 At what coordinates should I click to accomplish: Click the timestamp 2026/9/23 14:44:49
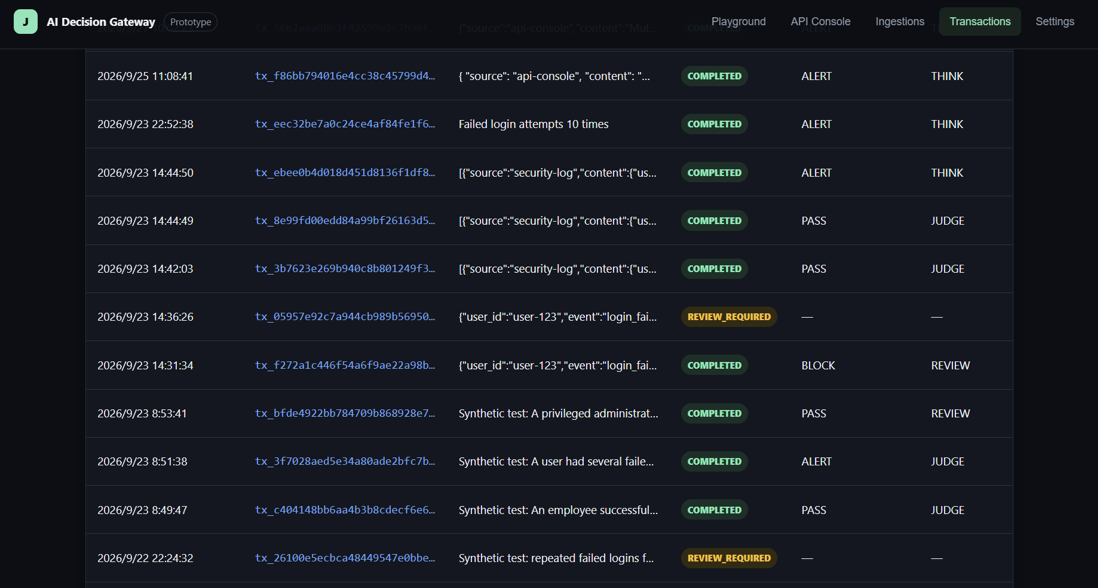tap(146, 221)
